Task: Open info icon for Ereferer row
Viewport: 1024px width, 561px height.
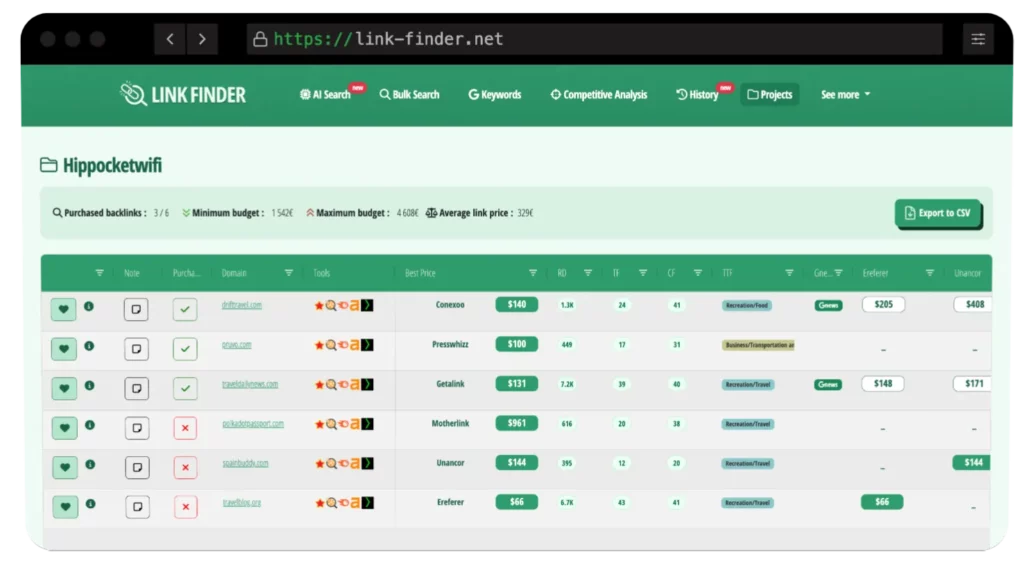Action: click(91, 504)
